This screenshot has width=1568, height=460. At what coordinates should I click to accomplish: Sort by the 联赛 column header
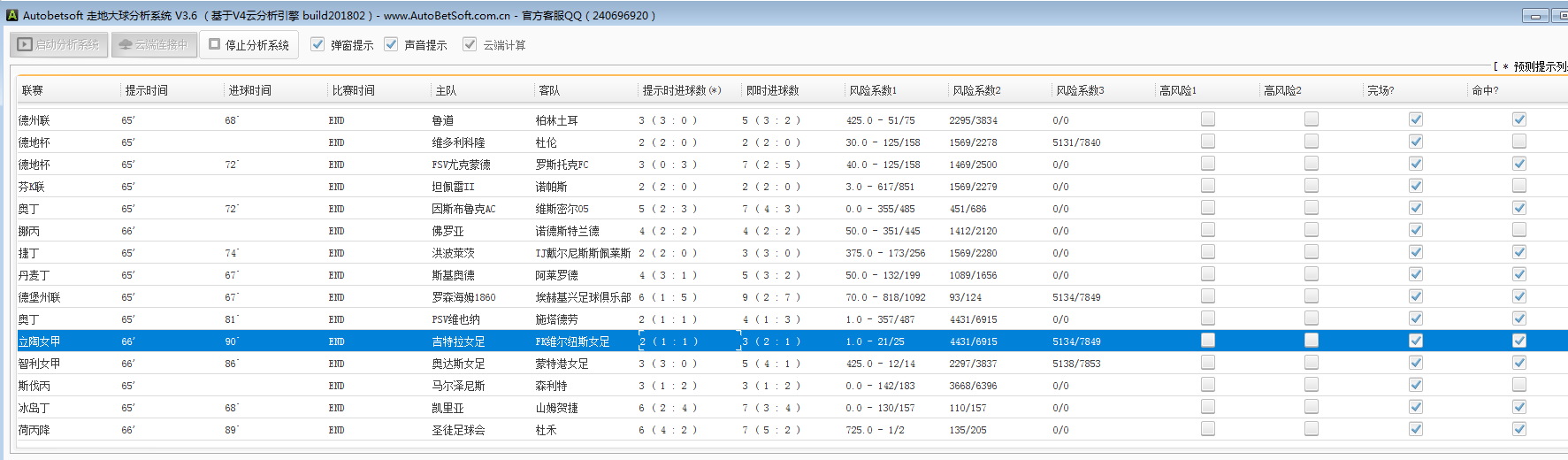33,90
